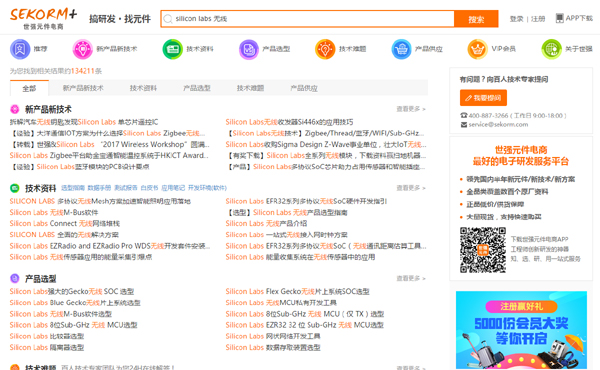This screenshot has width=600, height=370.
Task: Click the pink 新产品新技术 section heading icon
Action: coord(15,109)
